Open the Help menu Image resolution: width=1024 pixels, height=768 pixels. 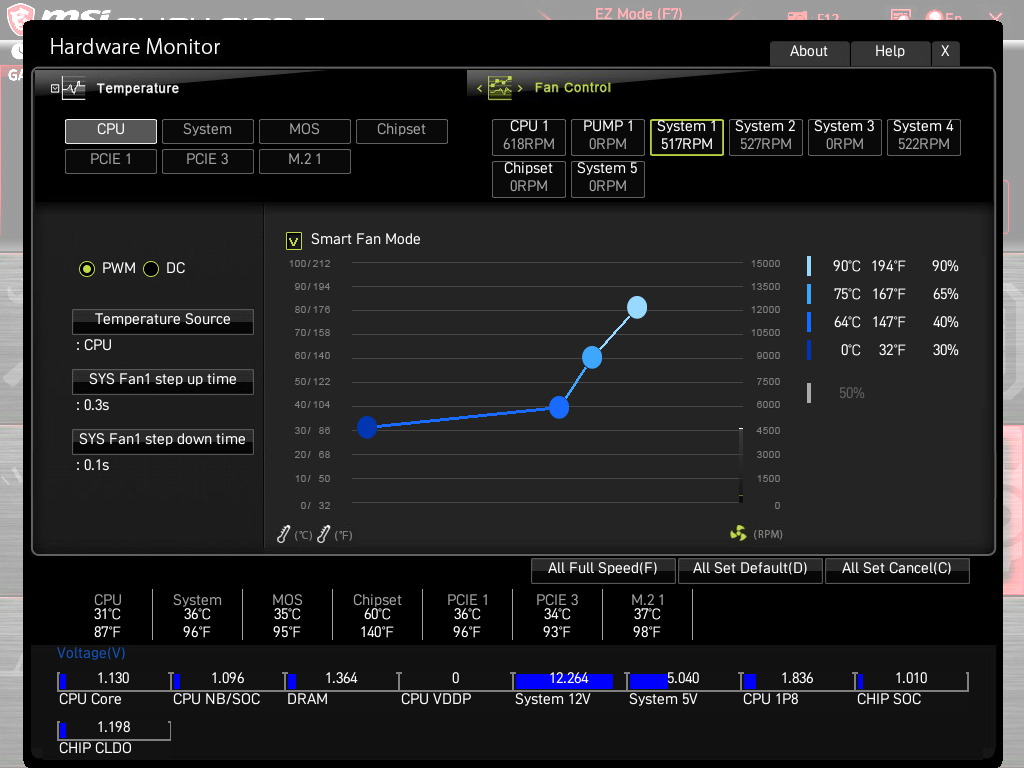[x=890, y=52]
